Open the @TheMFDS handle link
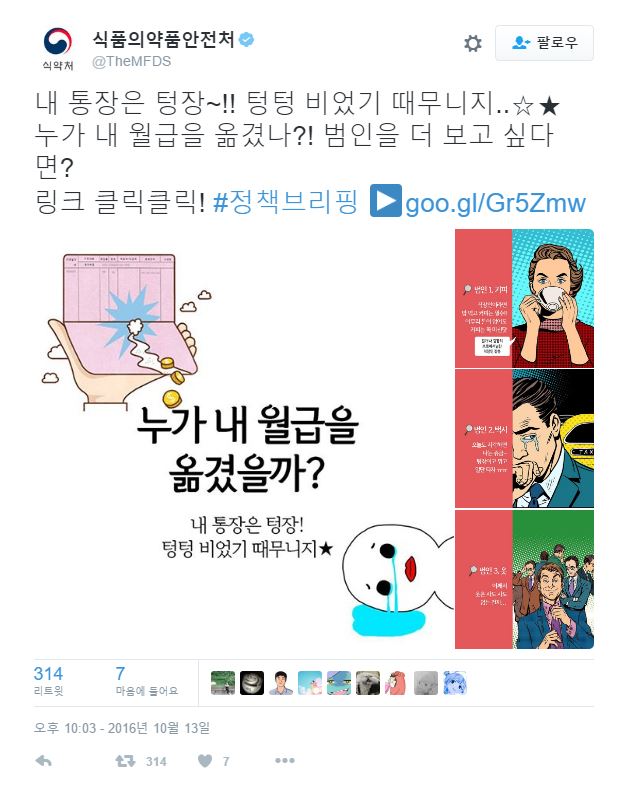 tap(131, 61)
